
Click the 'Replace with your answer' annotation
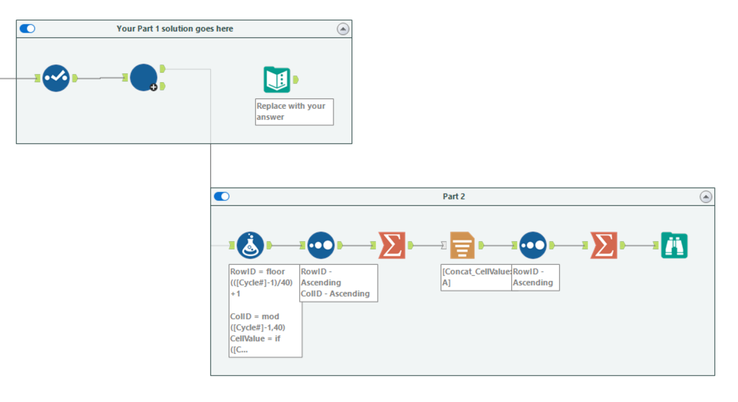294,112
